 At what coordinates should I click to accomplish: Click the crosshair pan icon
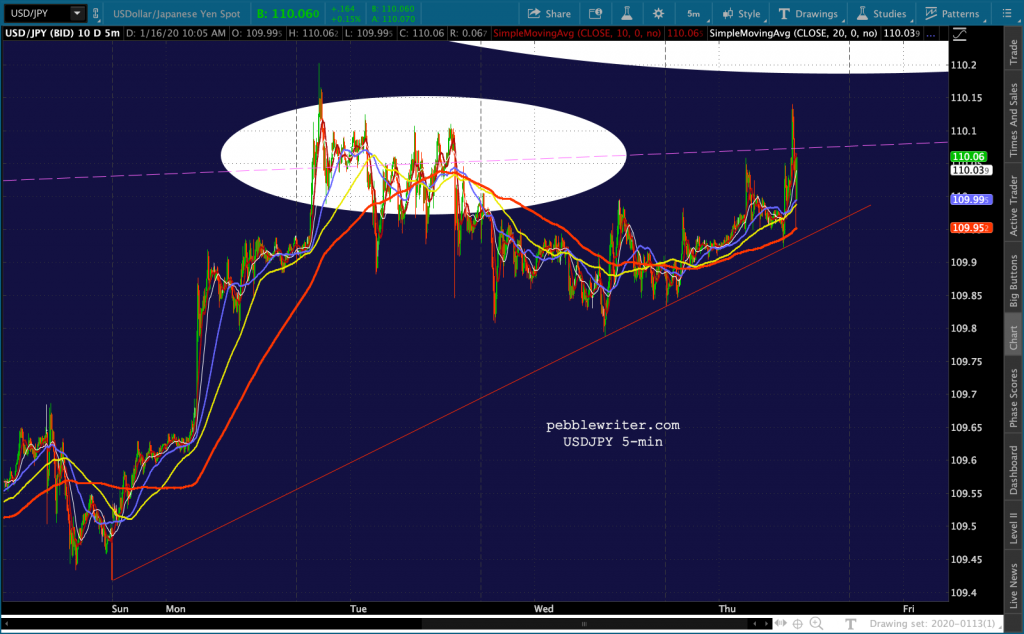tap(798, 624)
